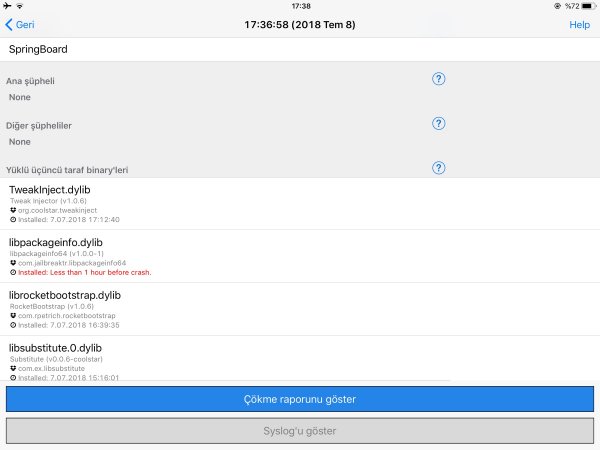The width and height of the screenshot is (600, 450).
Task: Tap the None value under Ana şüpheli
Action: coord(20,97)
